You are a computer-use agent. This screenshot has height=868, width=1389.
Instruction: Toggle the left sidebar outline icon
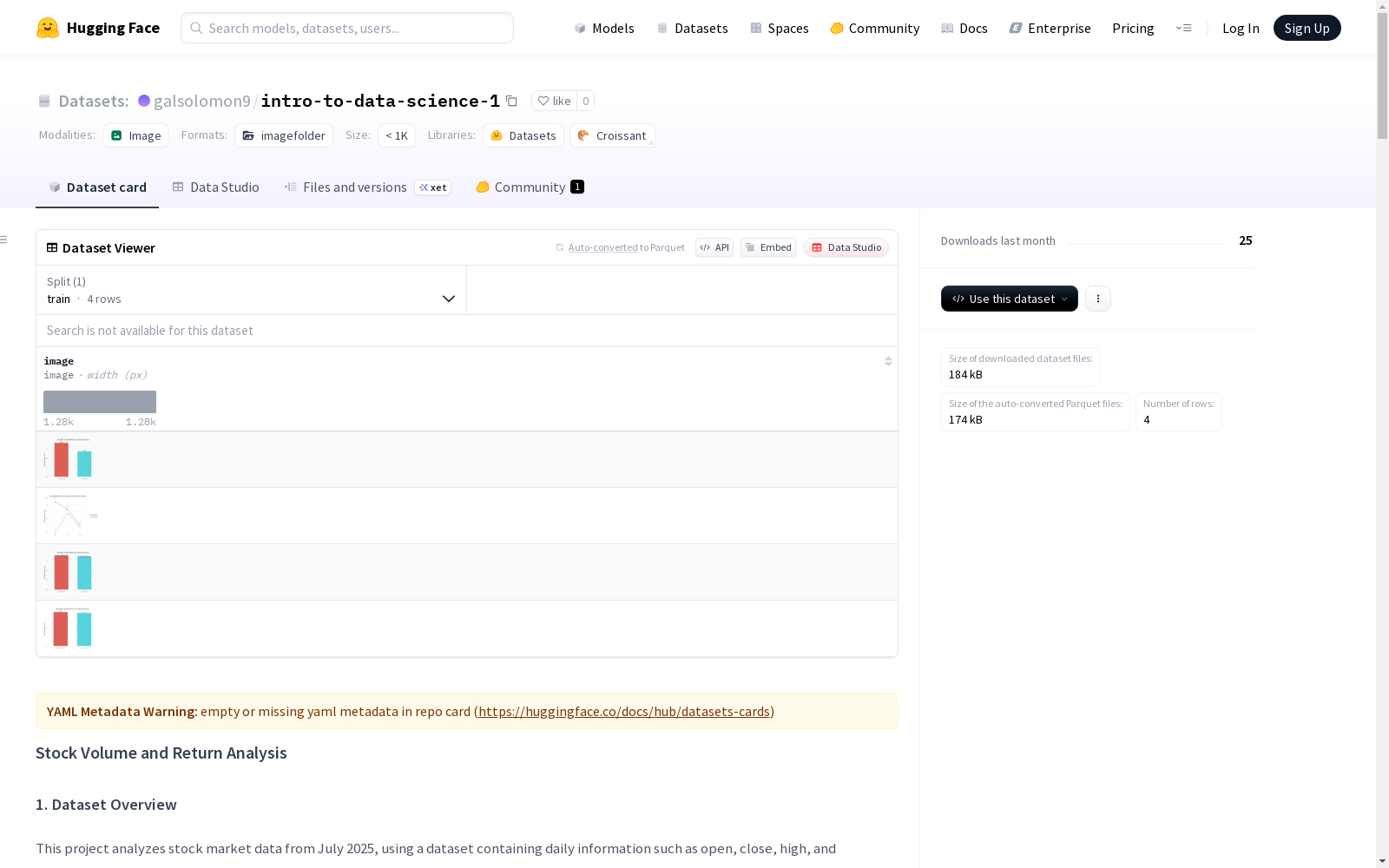[4, 240]
